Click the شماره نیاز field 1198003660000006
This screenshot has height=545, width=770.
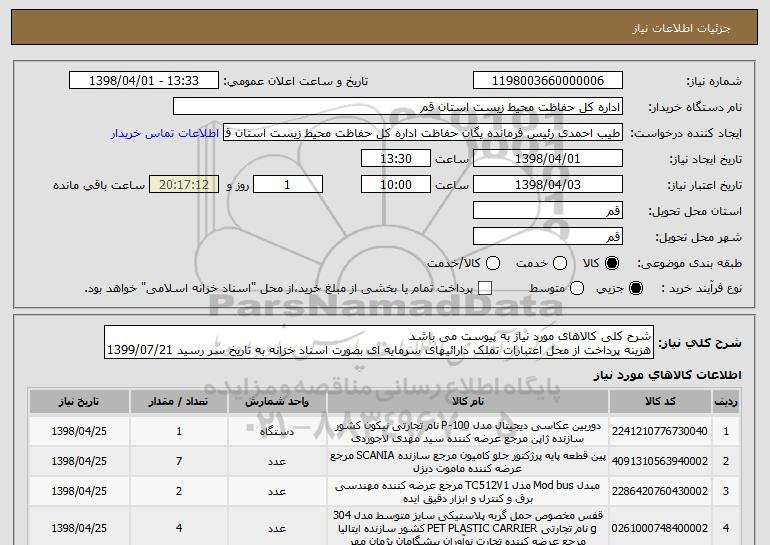(x=548, y=81)
